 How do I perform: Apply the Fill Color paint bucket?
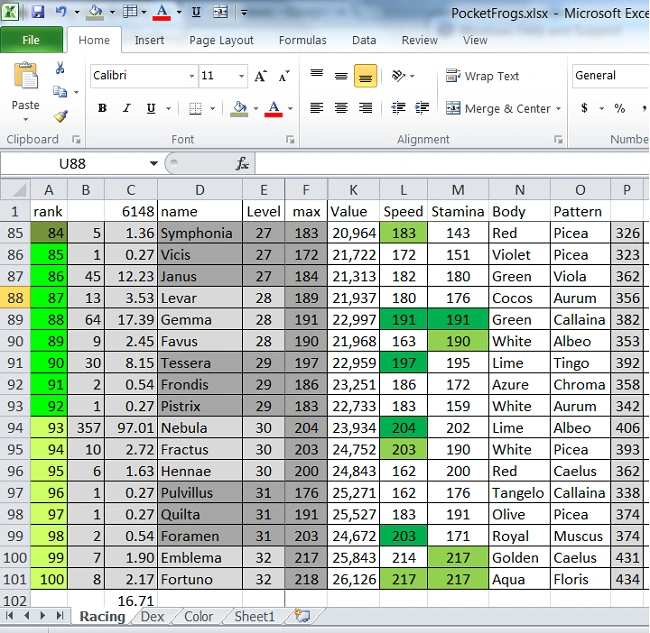click(239, 109)
